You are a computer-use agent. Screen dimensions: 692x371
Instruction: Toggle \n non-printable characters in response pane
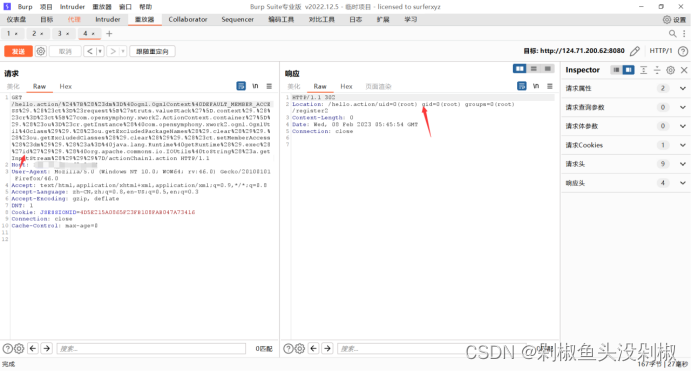tap(536, 86)
